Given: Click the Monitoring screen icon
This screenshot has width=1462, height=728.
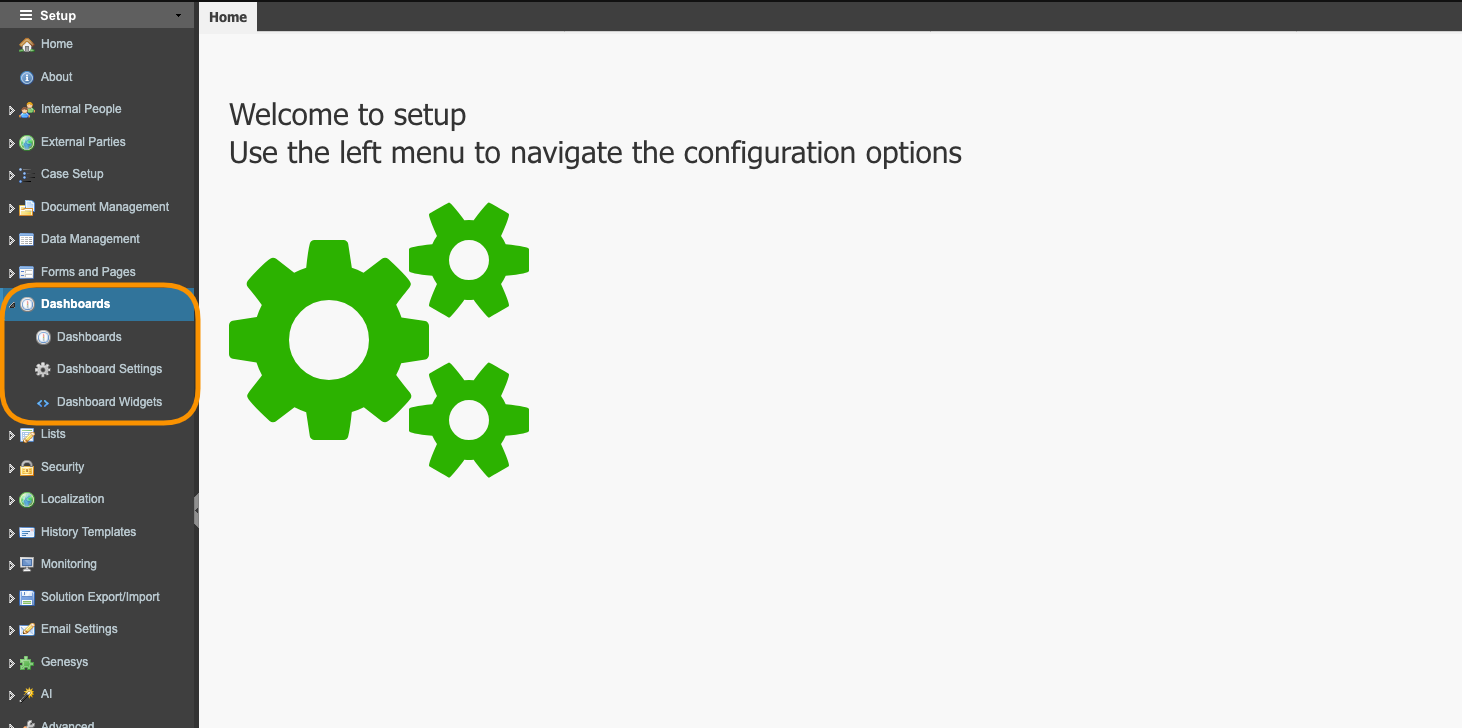Looking at the screenshot, I should (27, 564).
